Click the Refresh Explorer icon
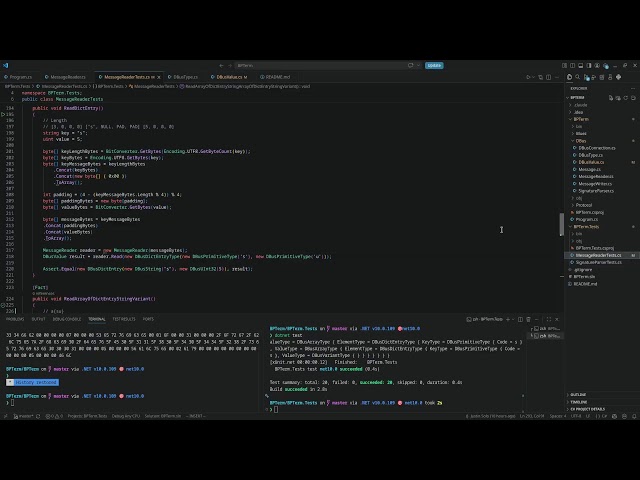This screenshot has width=640, height=480. (626, 98)
